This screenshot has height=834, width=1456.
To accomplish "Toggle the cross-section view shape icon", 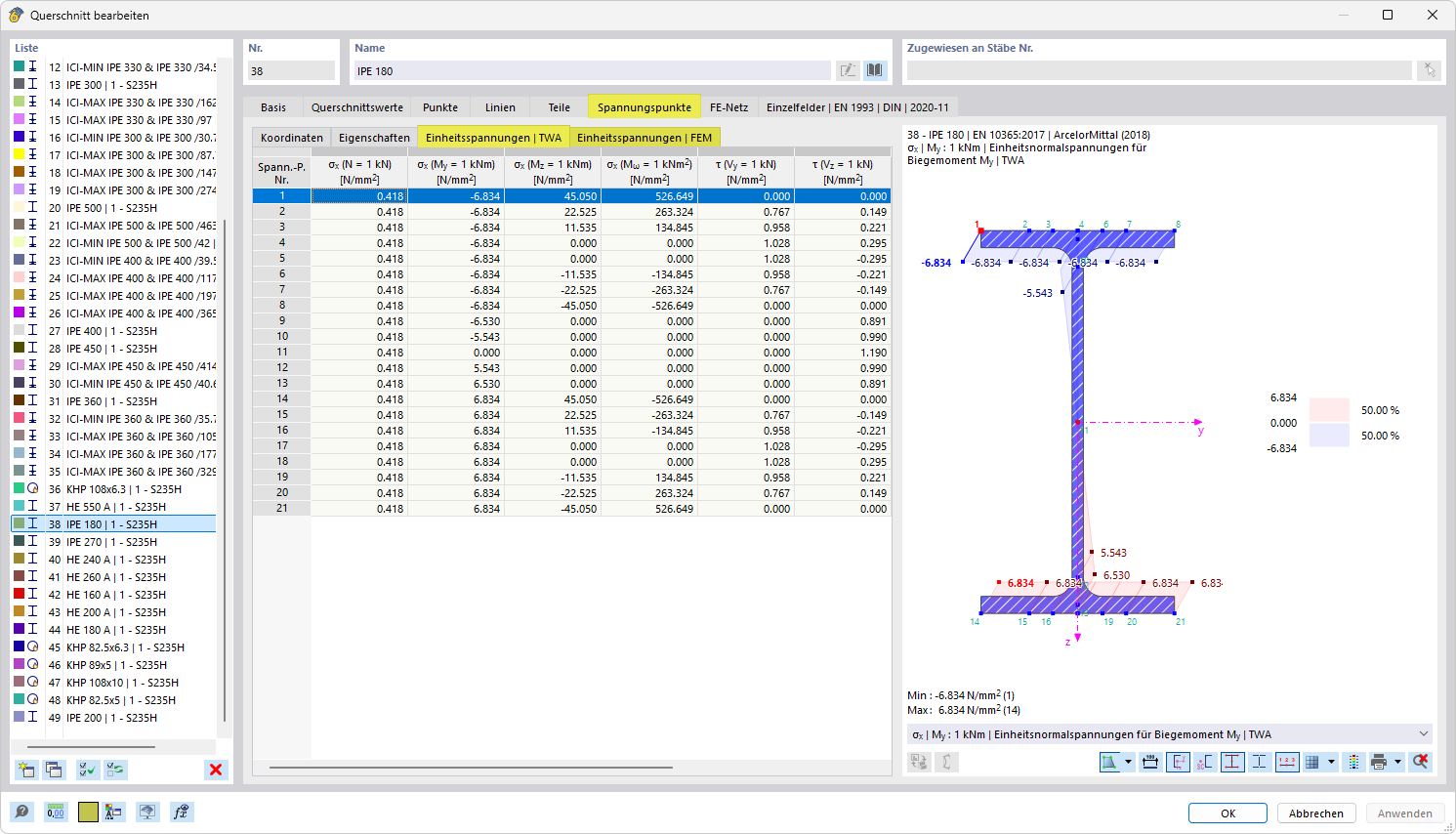I will (x=1110, y=762).
